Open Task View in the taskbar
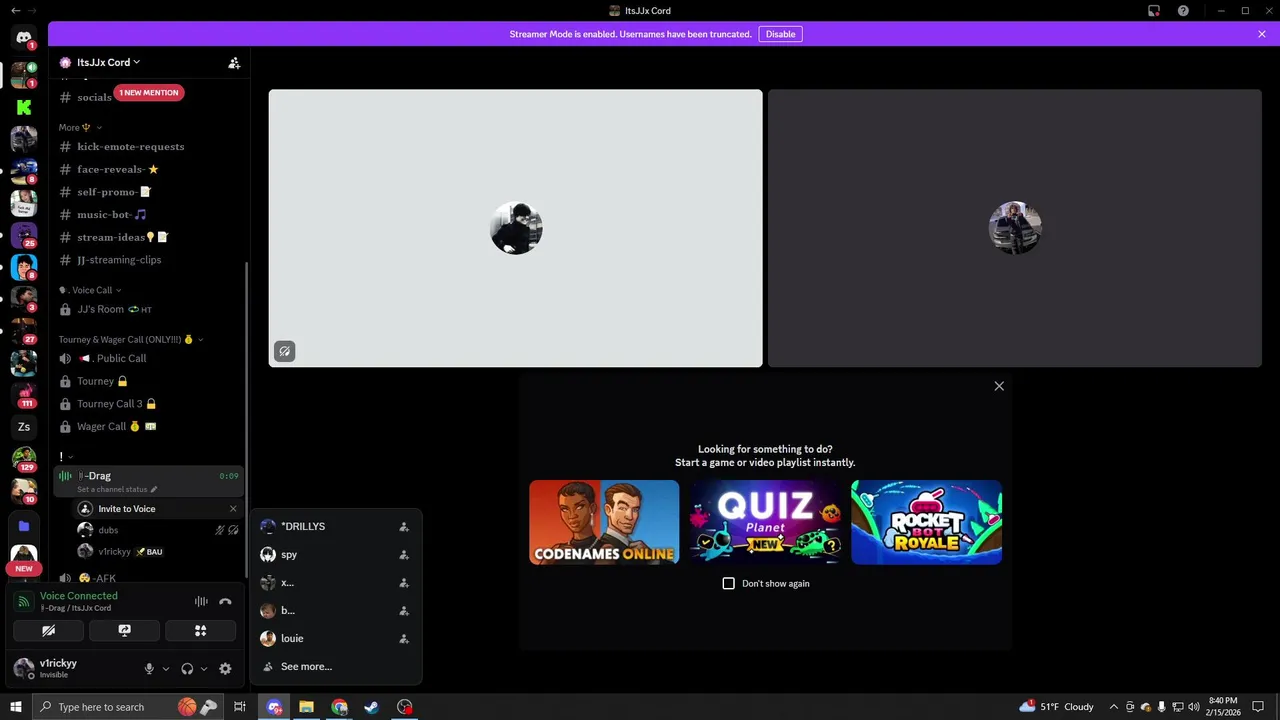The height and width of the screenshot is (720, 1280). [240, 707]
